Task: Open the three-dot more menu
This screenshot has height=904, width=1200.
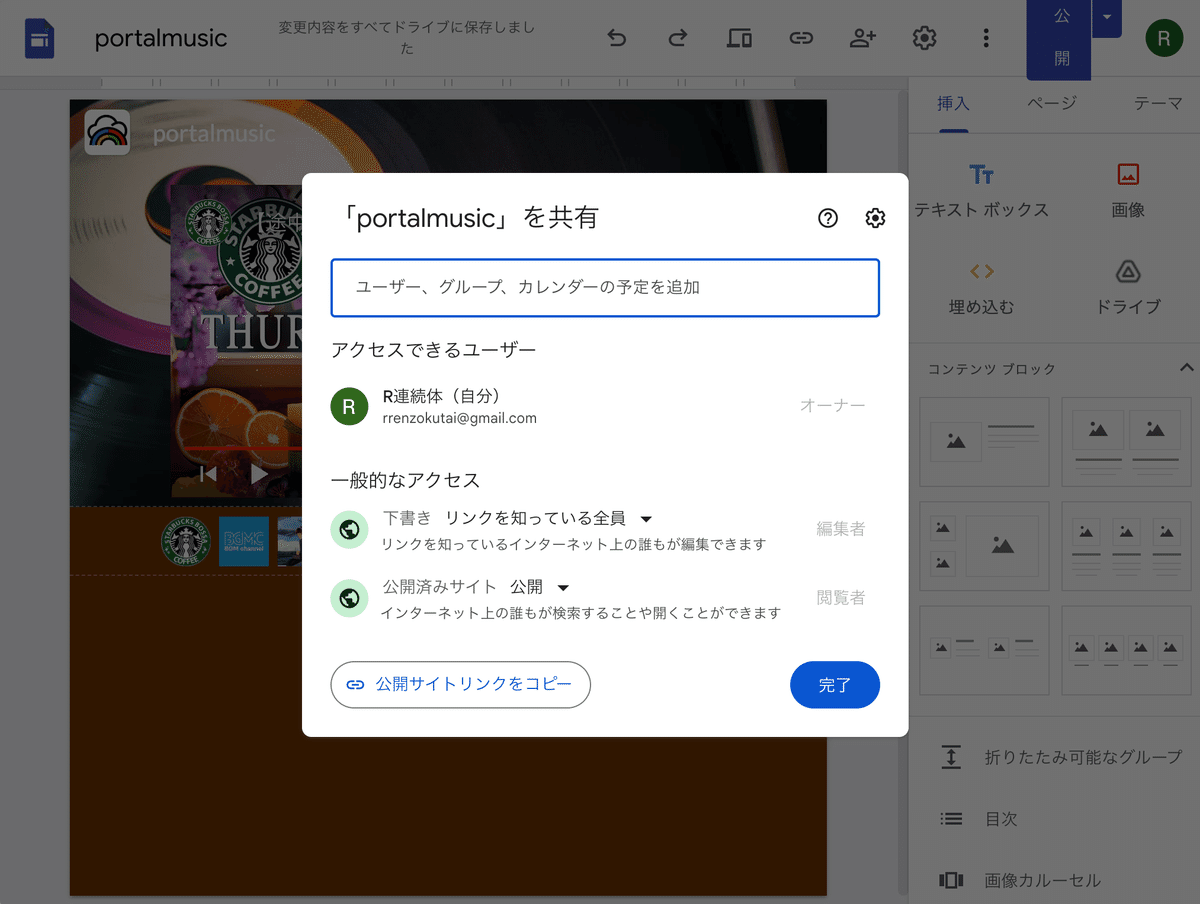Action: (986, 39)
